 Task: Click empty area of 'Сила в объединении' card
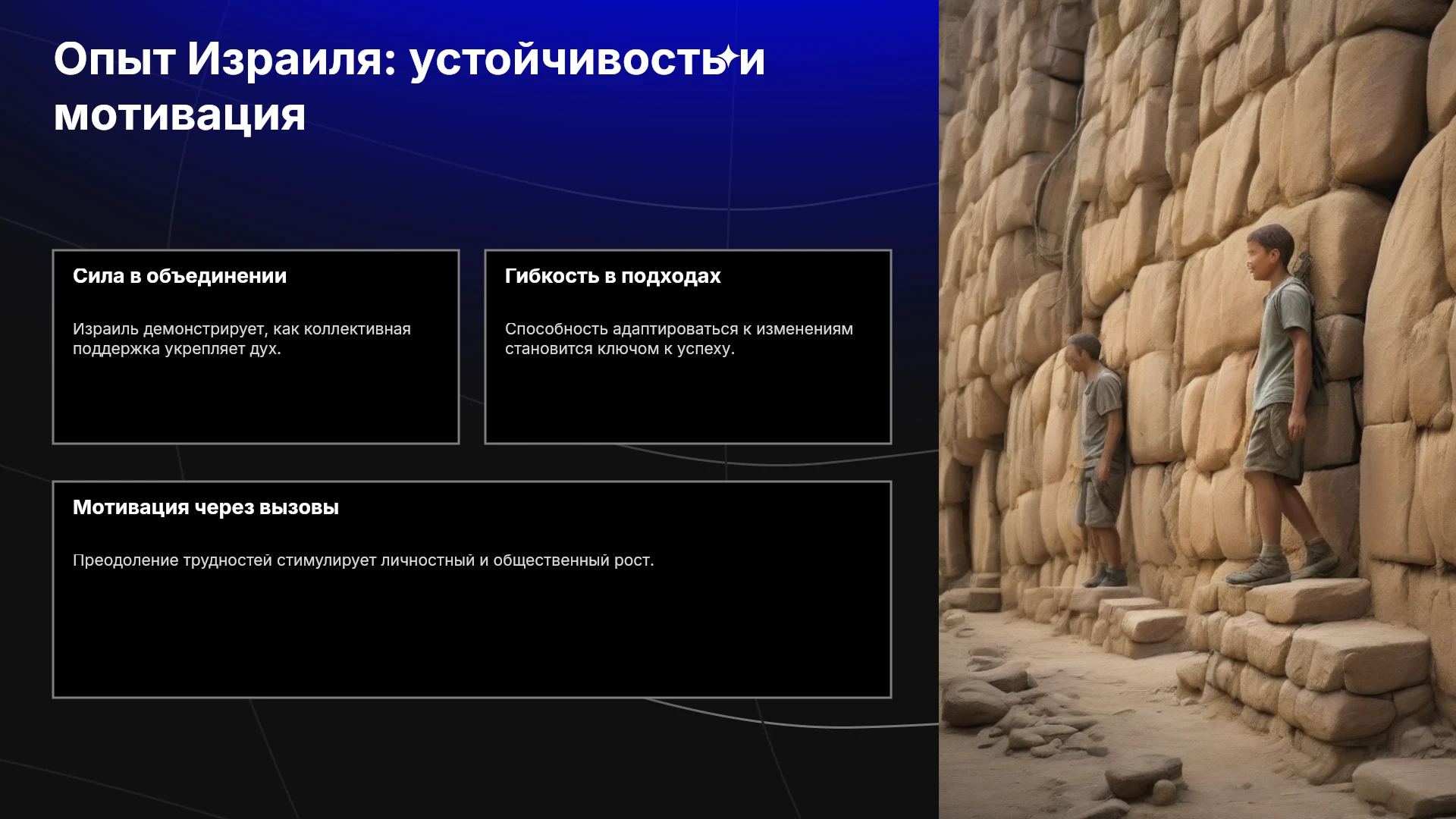(x=256, y=398)
